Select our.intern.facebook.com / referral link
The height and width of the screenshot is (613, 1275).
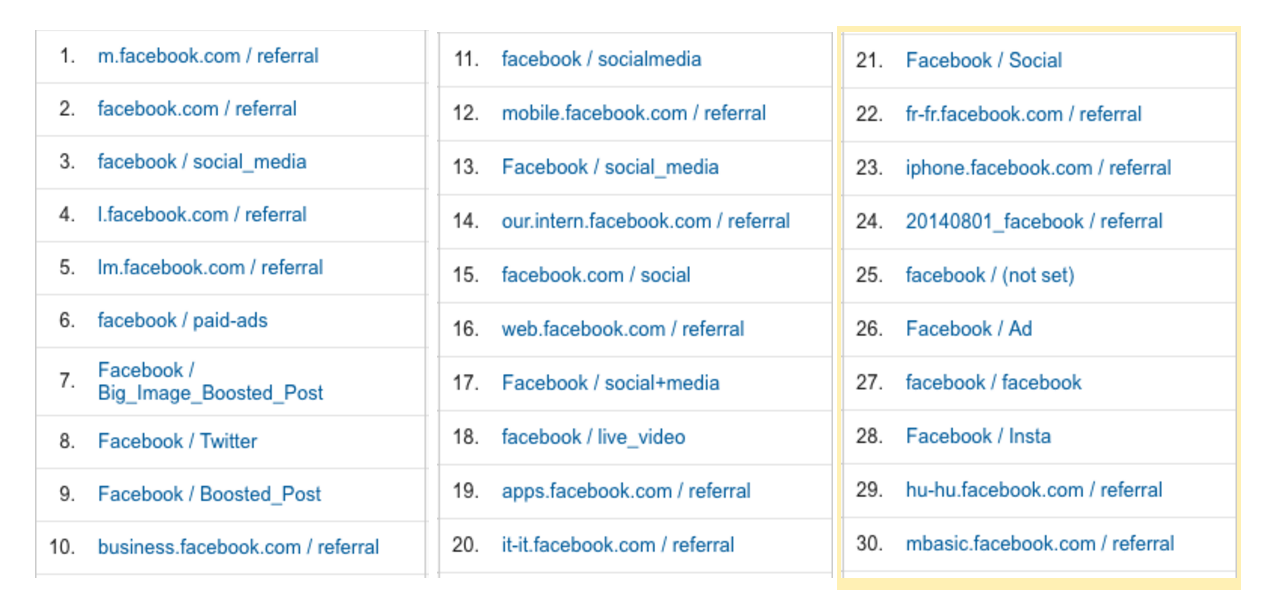click(645, 221)
